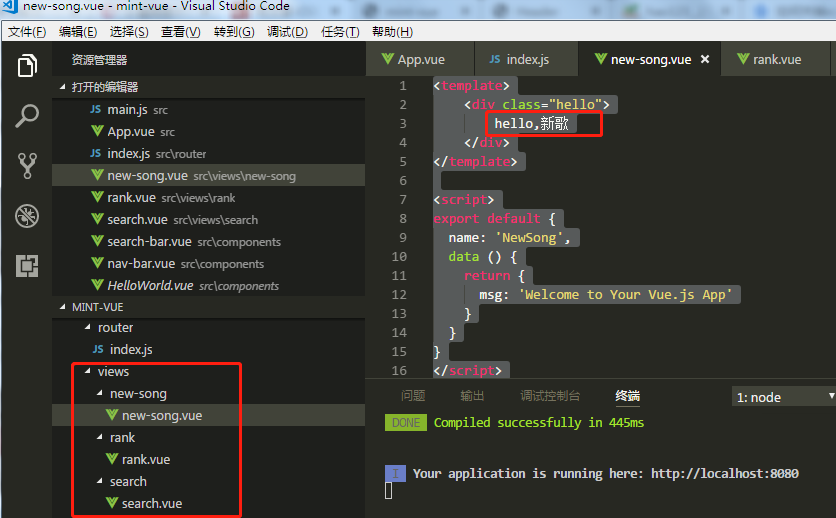The image size is (836, 518).
Task: Switch to the 调试控制台 panel tab
Action: coord(550,396)
